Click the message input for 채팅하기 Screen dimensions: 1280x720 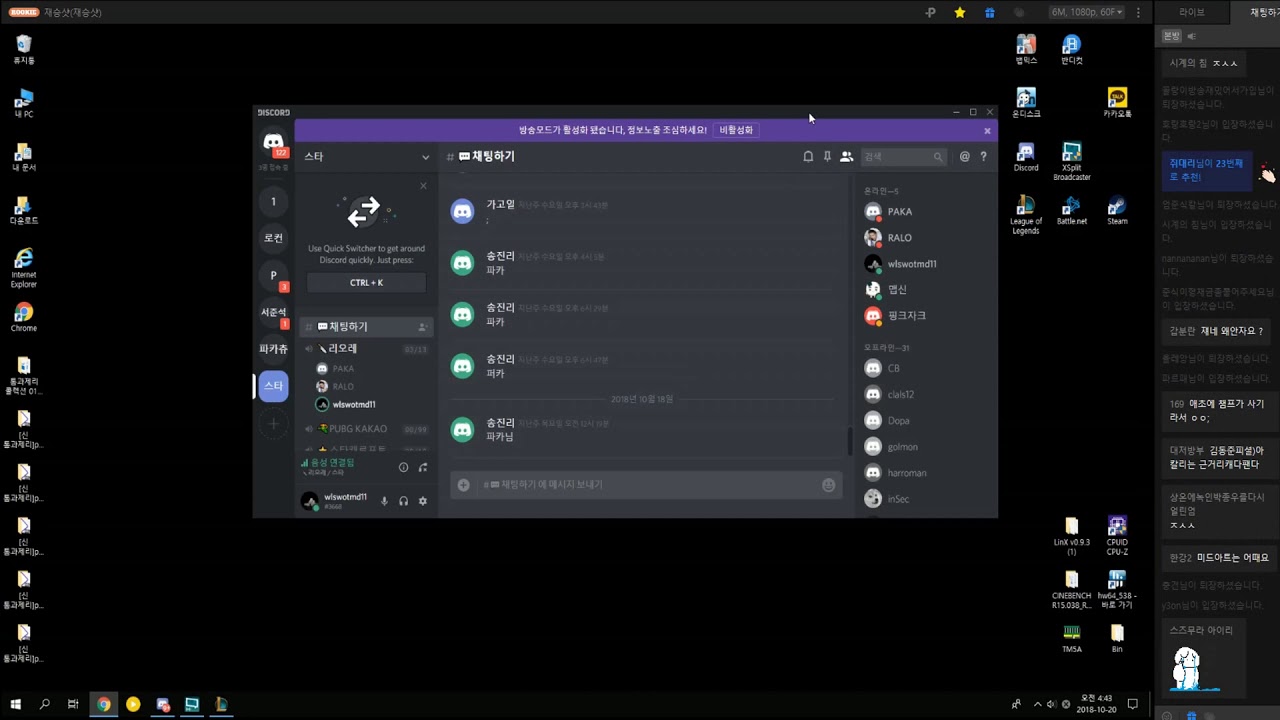(x=646, y=485)
